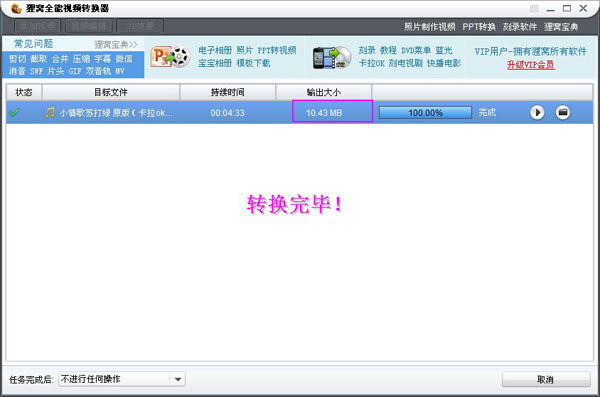Click the 持续时间 column header
The image size is (600, 397).
pos(228,92)
